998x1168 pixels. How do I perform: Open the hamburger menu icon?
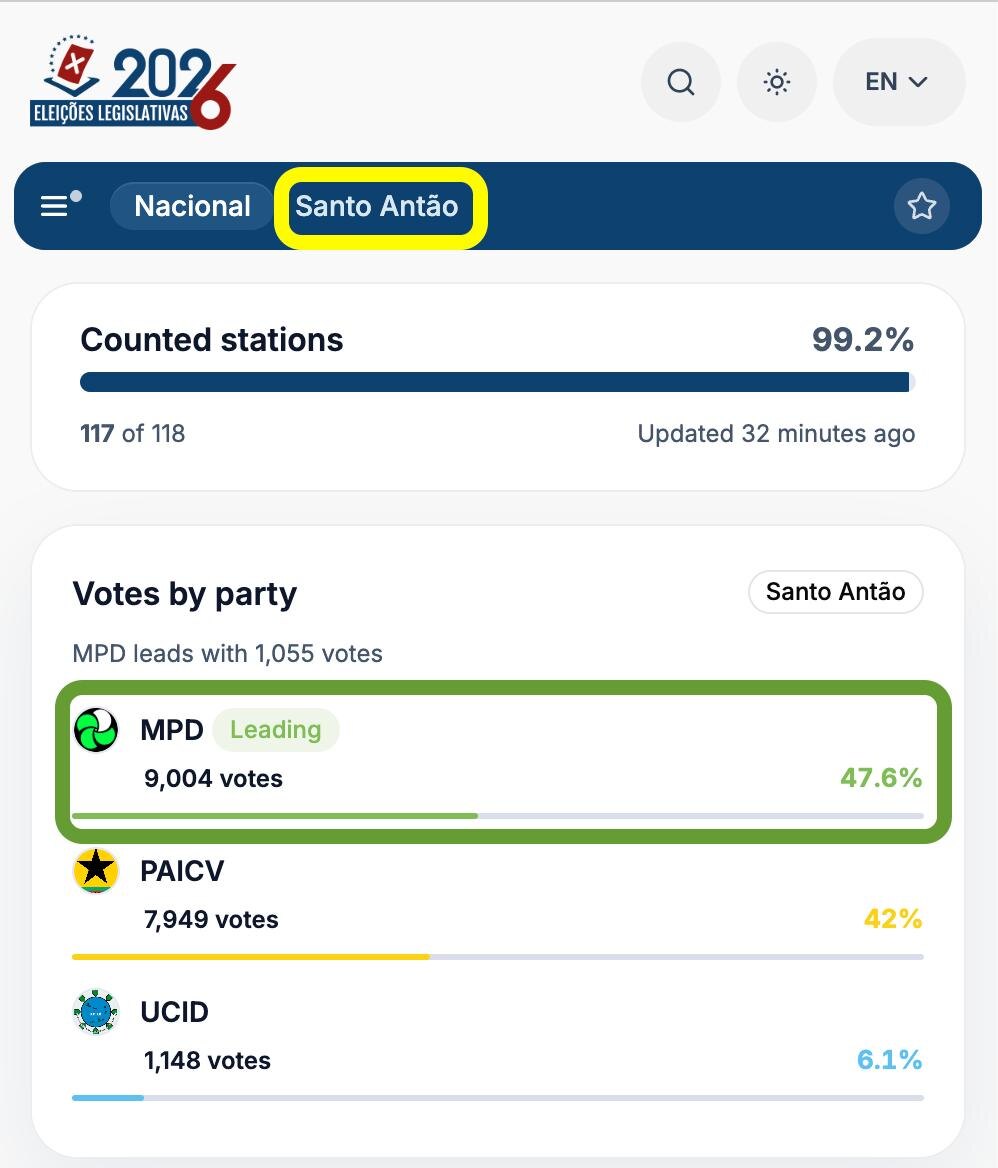pyautogui.click(x=60, y=204)
